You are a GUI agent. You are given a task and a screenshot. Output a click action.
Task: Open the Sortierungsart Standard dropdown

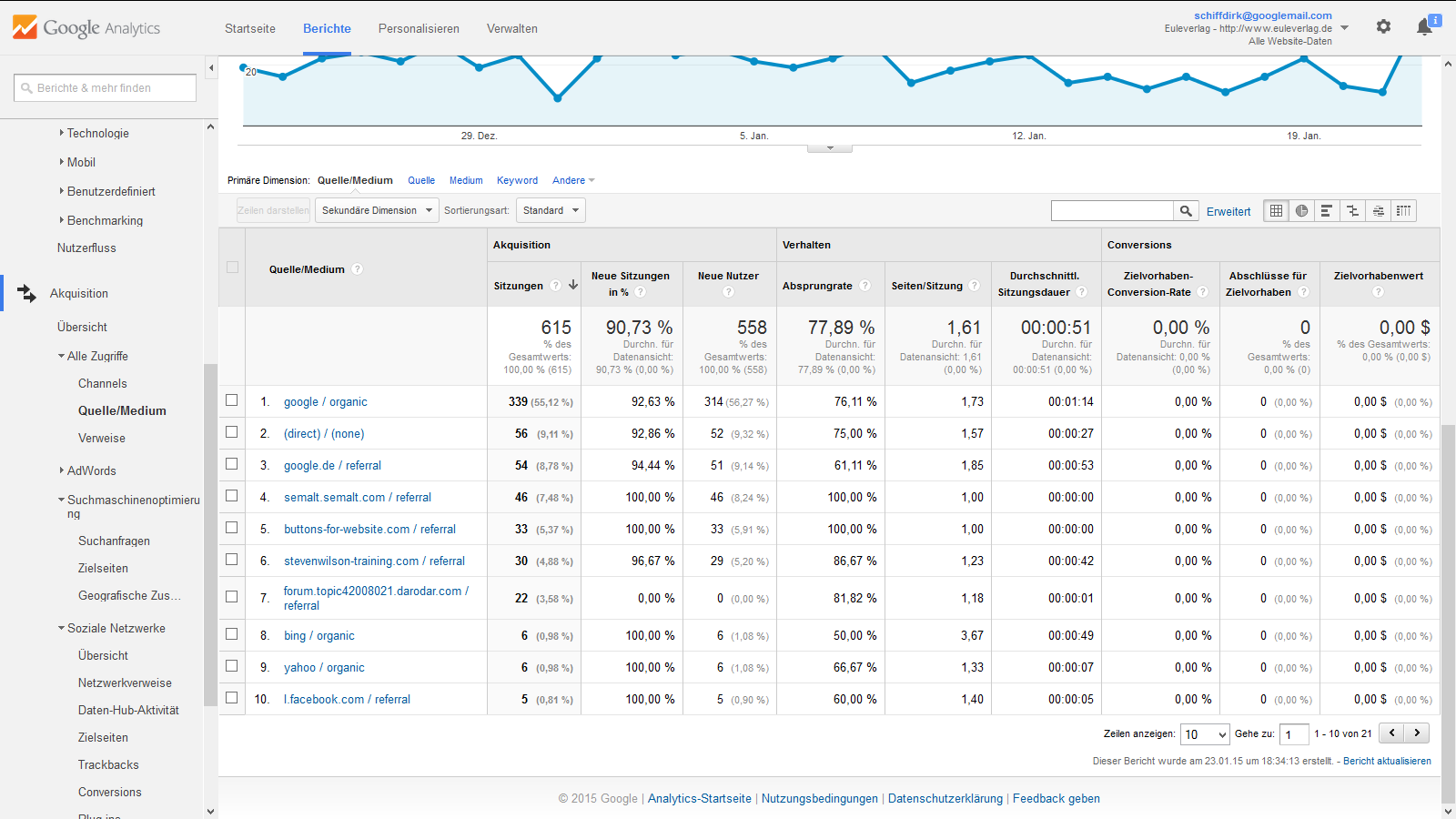pos(551,210)
